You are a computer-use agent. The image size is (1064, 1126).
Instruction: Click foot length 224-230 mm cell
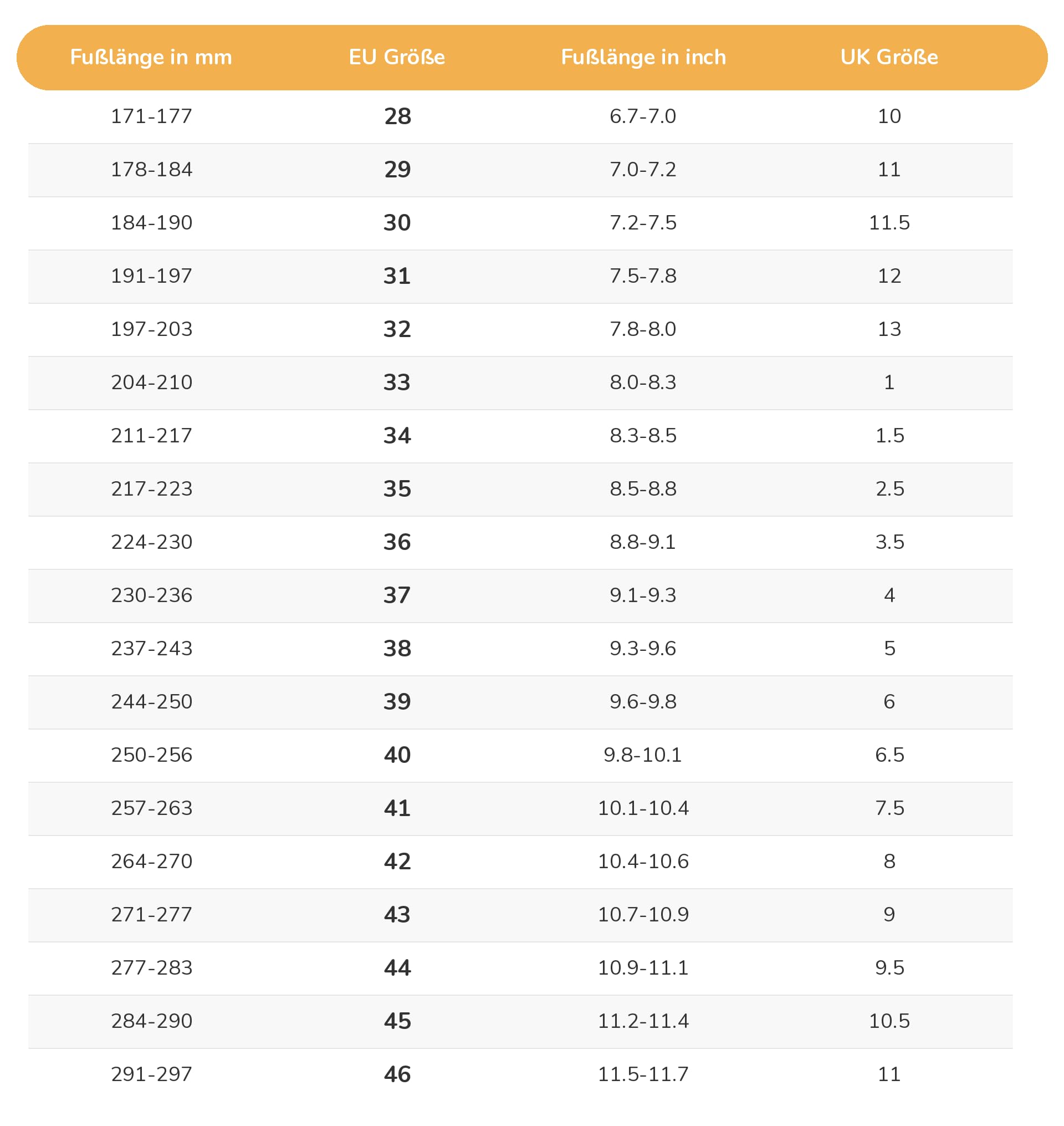[x=151, y=542]
